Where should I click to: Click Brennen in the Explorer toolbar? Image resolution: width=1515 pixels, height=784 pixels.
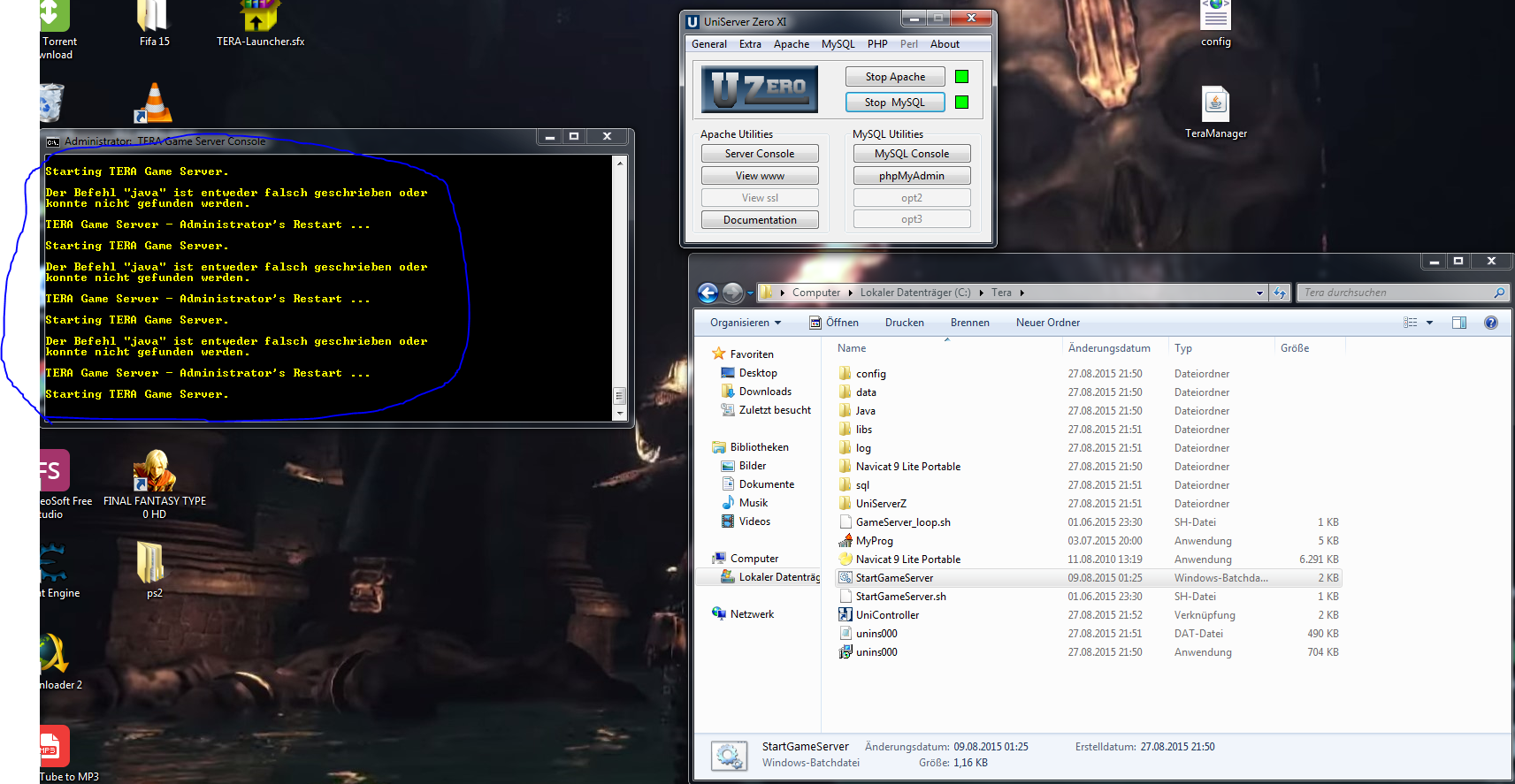[x=970, y=323]
